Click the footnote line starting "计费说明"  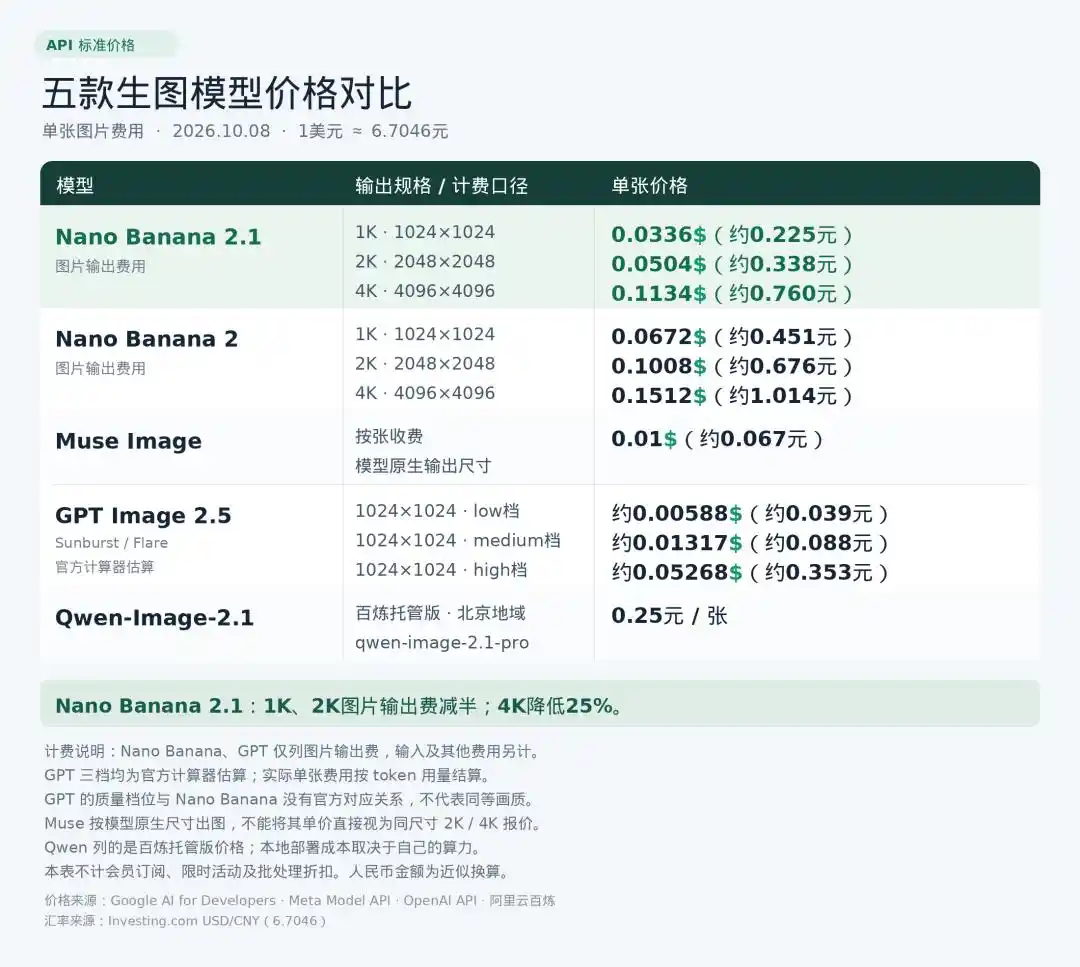(293, 751)
